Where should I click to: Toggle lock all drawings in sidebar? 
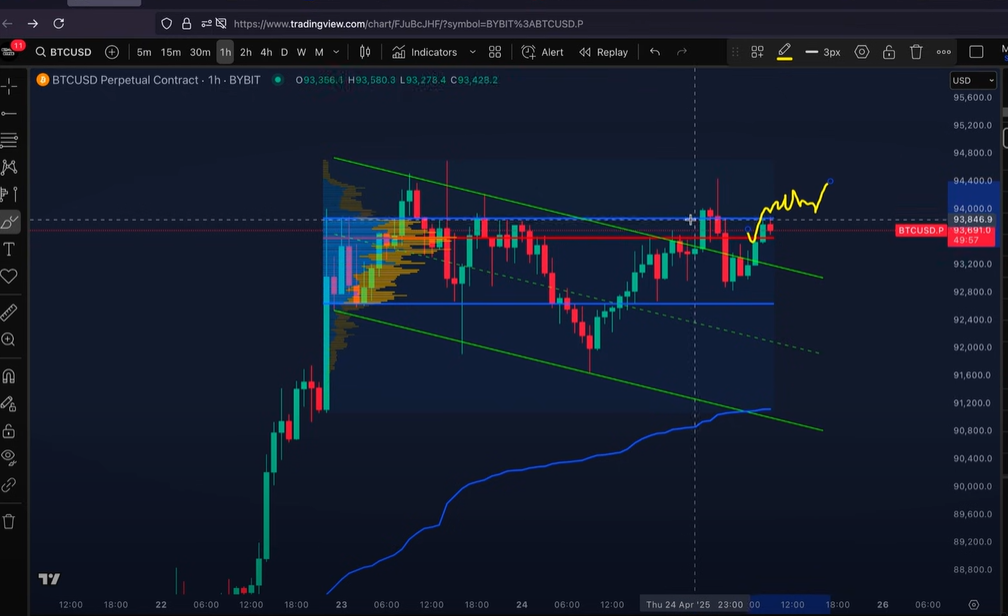[x=9, y=431]
